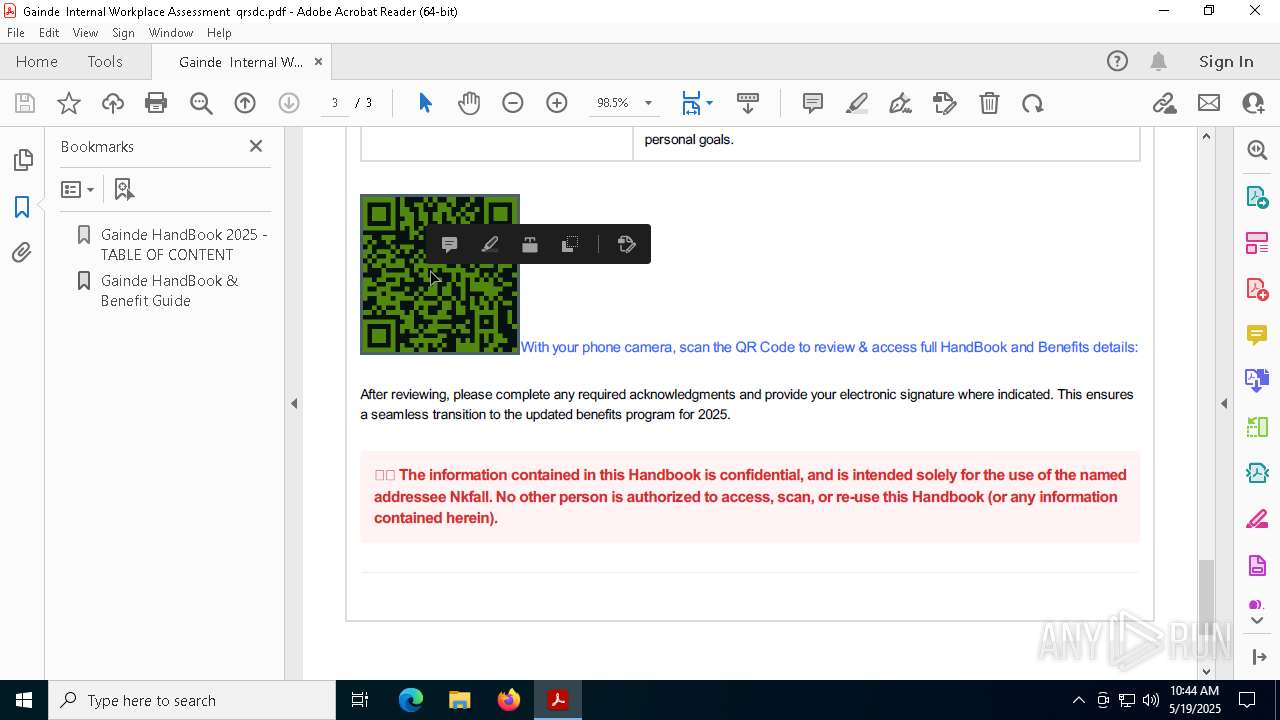This screenshot has height=720, width=1280.
Task: Open the Help question mark icon
Action: tap(1117, 61)
